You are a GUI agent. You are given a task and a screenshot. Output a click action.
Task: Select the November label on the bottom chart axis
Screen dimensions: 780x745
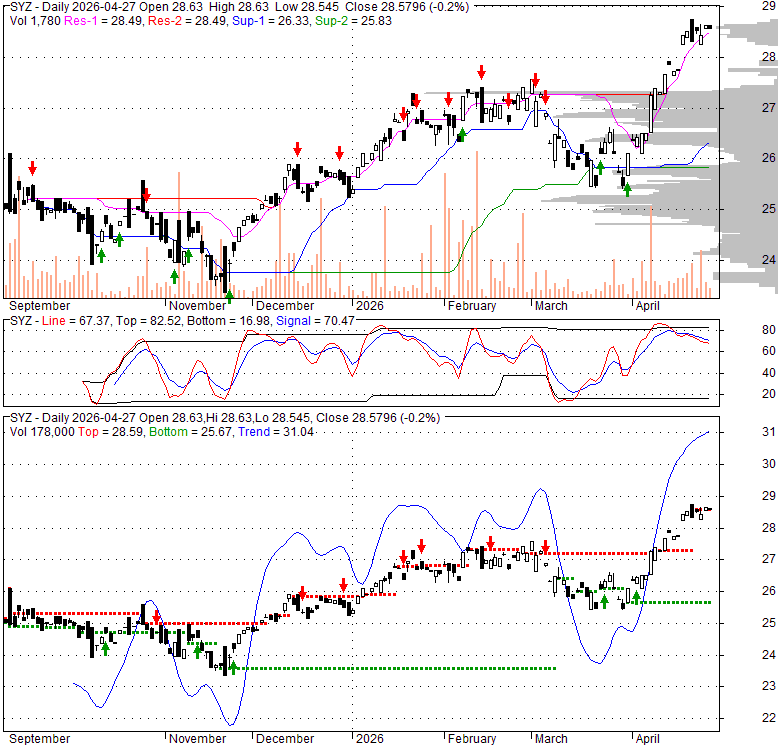pos(197,739)
